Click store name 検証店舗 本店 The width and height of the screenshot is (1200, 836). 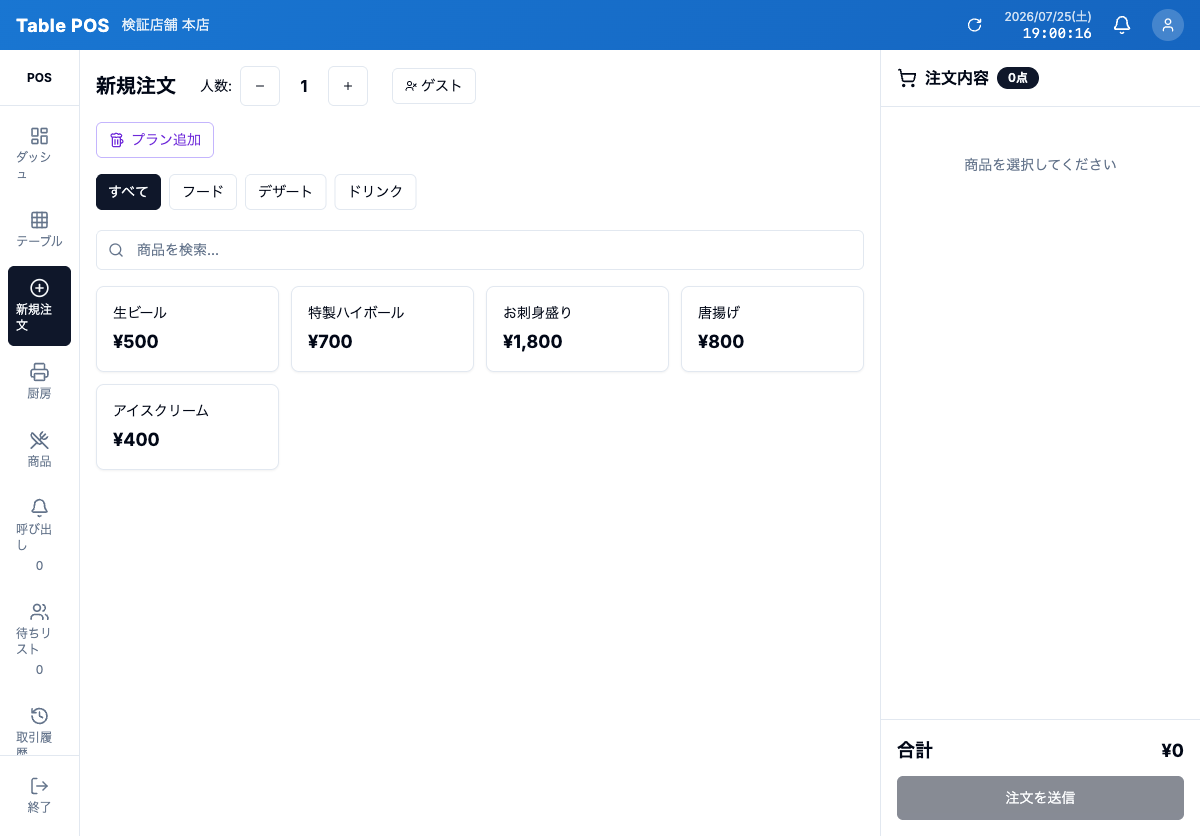click(x=166, y=25)
